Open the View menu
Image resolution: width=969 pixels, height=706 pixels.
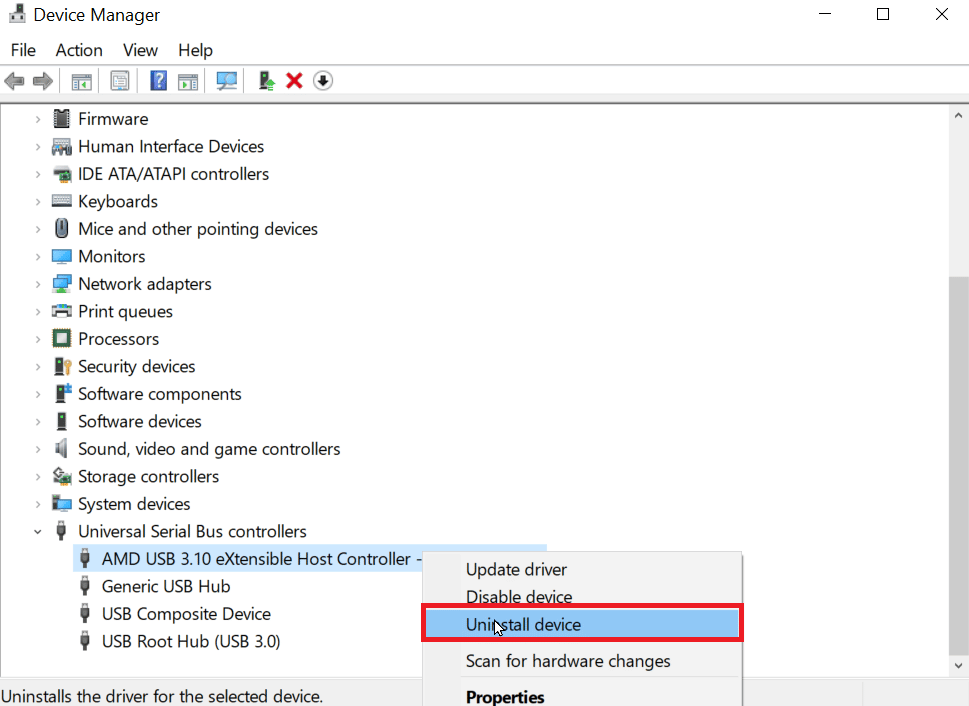click(x=140, y=50)
